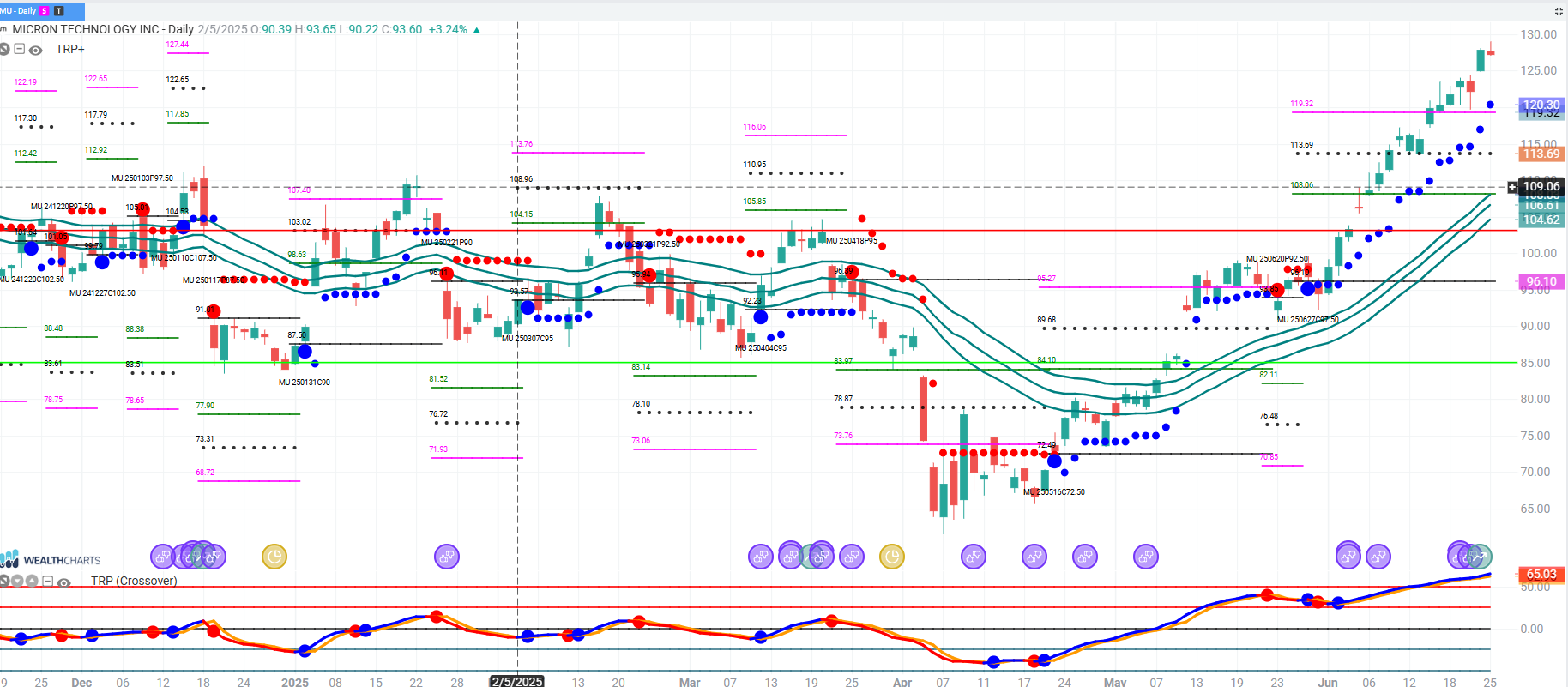Open the purple thumbs icon near April 17

point(1034,557)
